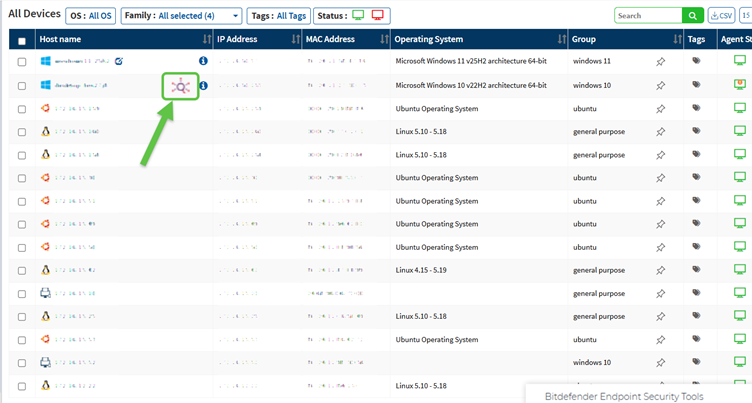Expand the Tags filter showing All Tags

pos(278,16)
